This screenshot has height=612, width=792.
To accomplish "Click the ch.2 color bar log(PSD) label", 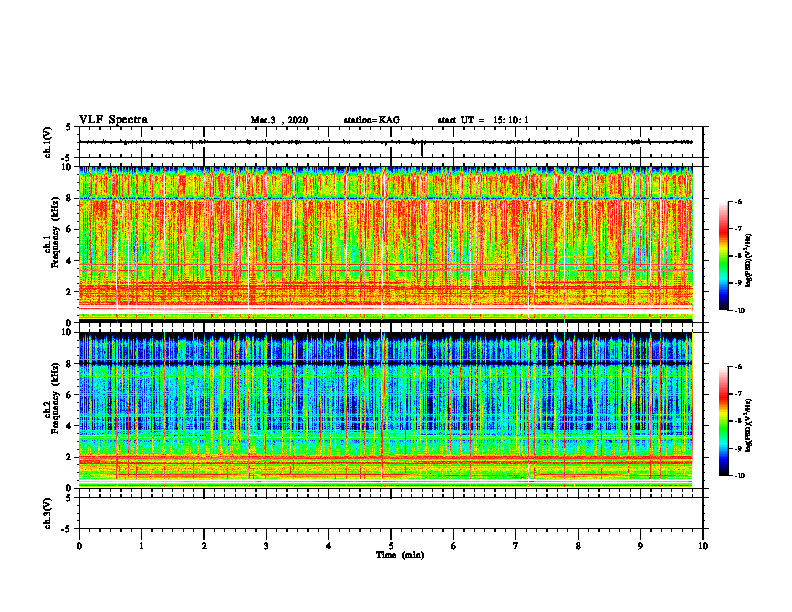I will tap(749, 425).
